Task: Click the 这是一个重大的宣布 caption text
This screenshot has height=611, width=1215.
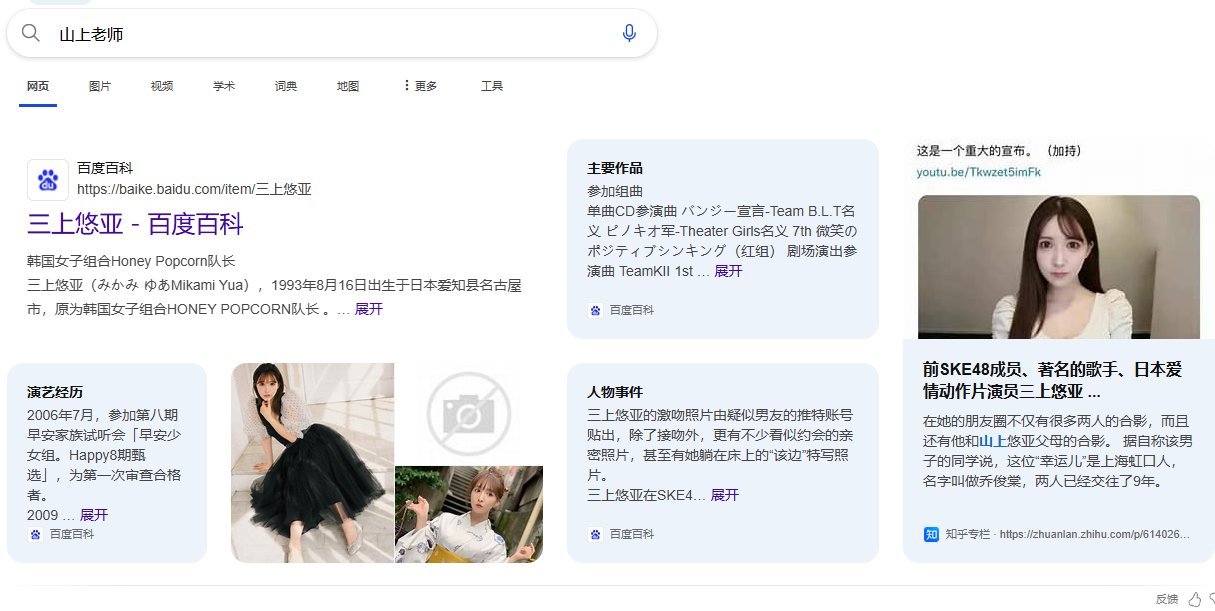Action: click(x=999, y=151)
